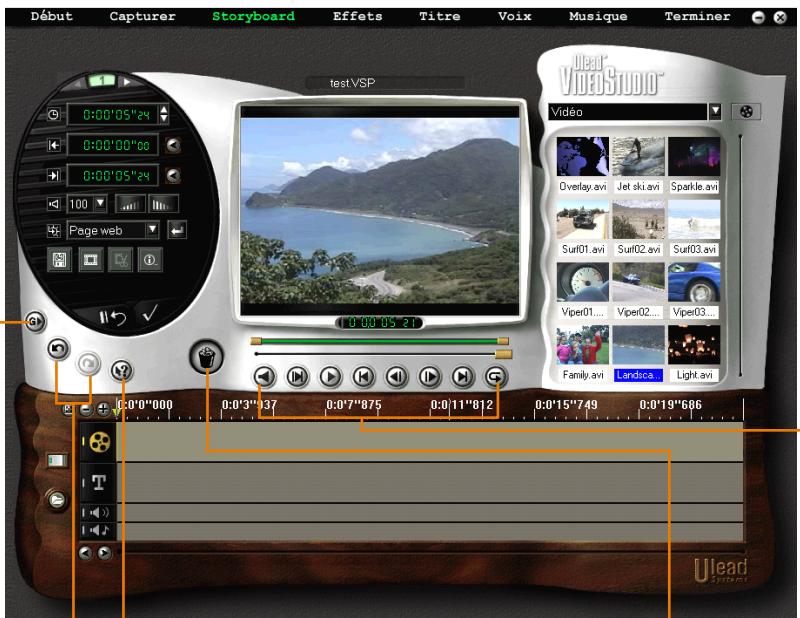Step back one frame
800x618 pixels.
coord(396,377)
